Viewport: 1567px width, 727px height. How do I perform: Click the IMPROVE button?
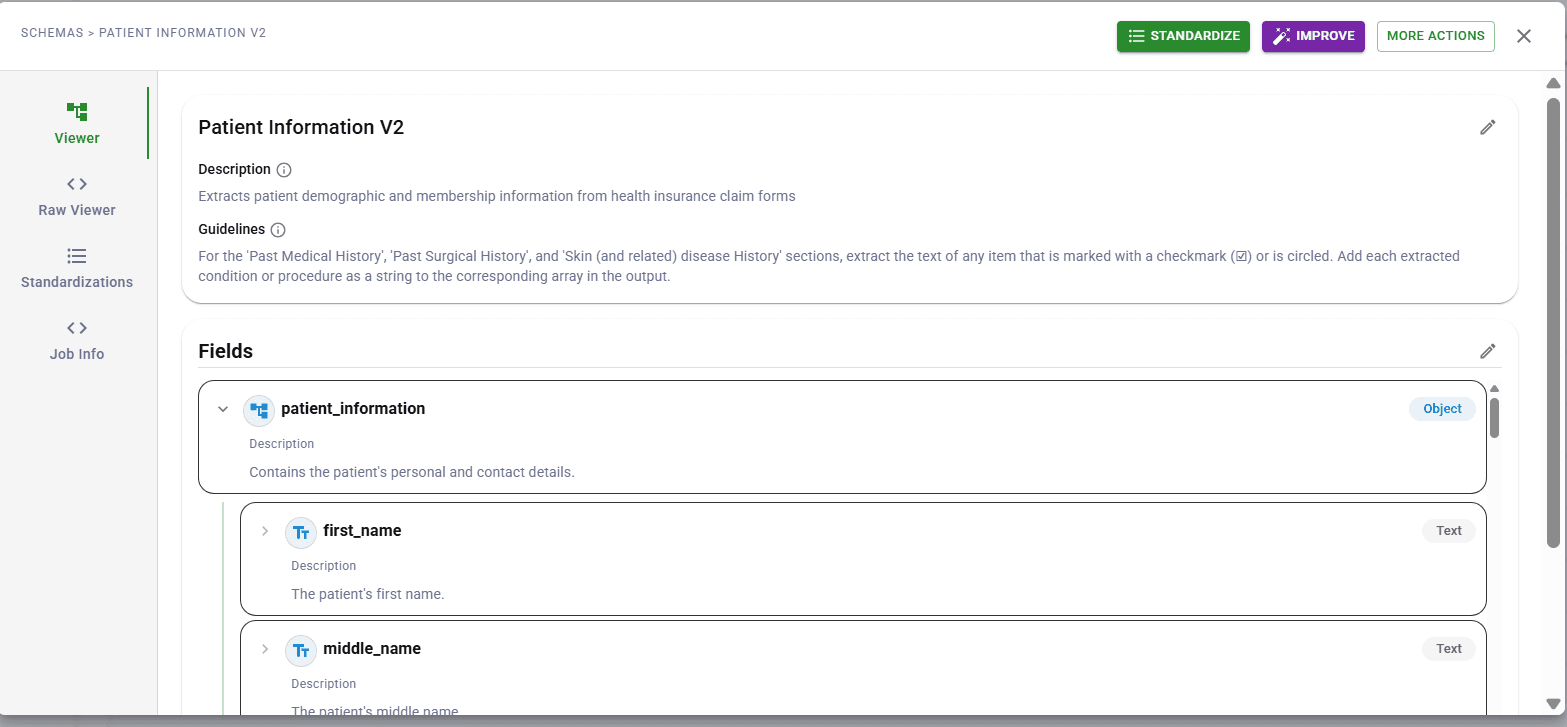[1313, 35]
